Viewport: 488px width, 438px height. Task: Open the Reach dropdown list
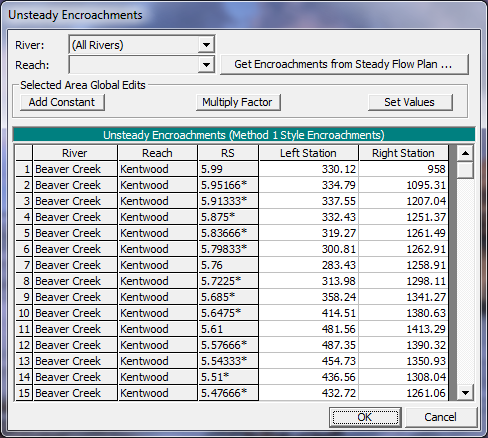tap(206, 65)
